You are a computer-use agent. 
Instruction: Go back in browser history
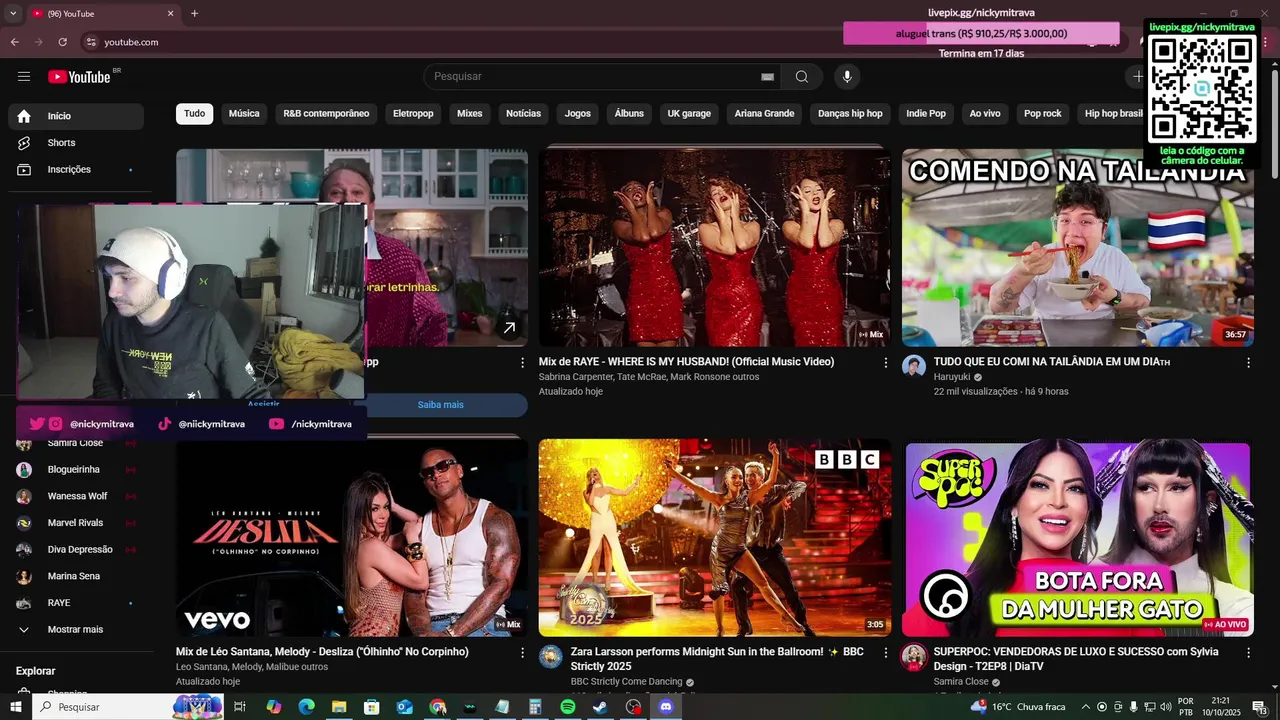(14, 42)
